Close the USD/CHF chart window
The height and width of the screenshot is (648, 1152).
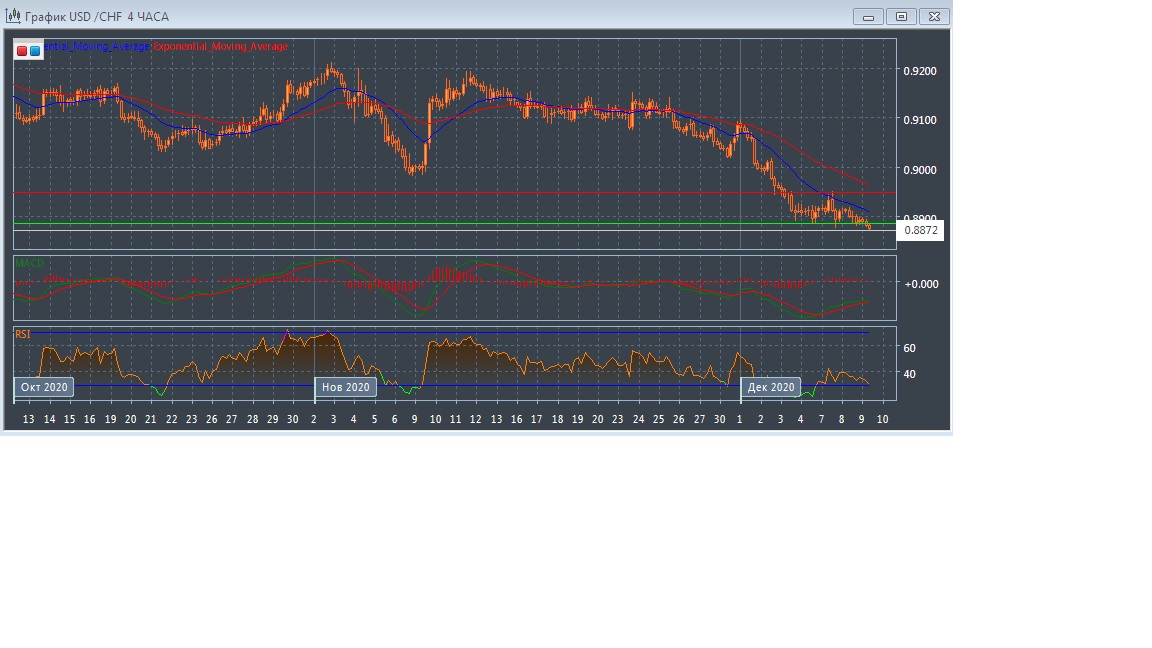pos(934,16)
